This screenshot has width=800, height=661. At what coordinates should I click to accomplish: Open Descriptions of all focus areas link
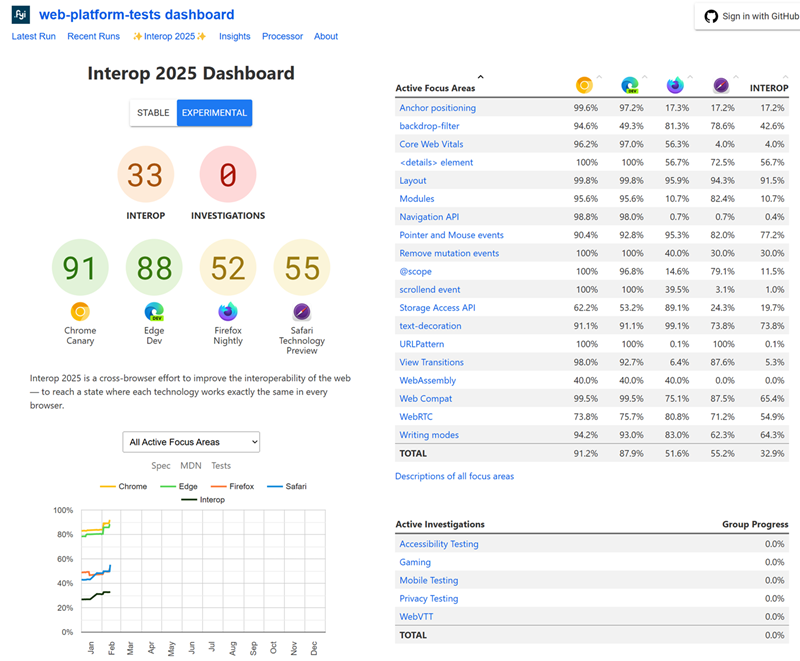click(x=454, y=476)
